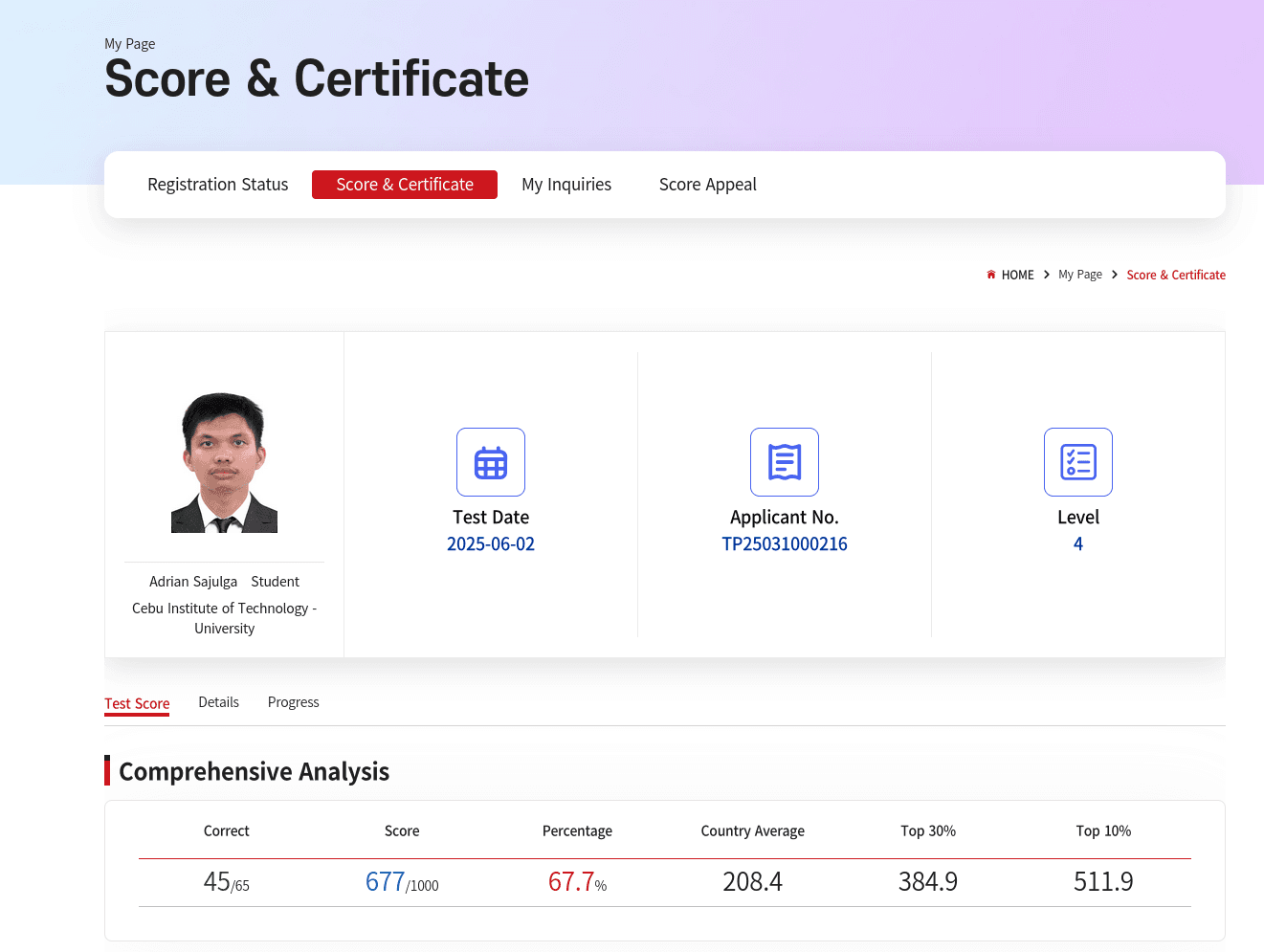The image size is (1264, 952).
Task: Click HOME breadcrumb link
Action: 1017,275
